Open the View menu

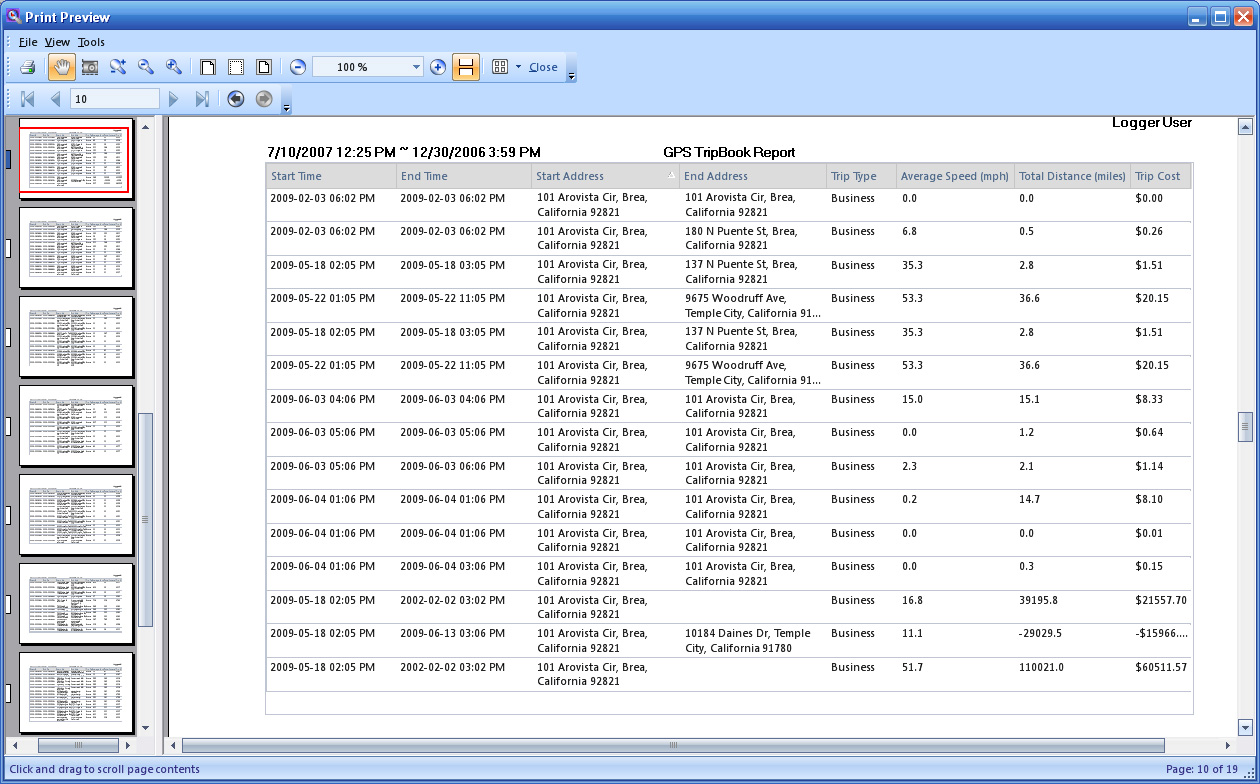[58, 42]
